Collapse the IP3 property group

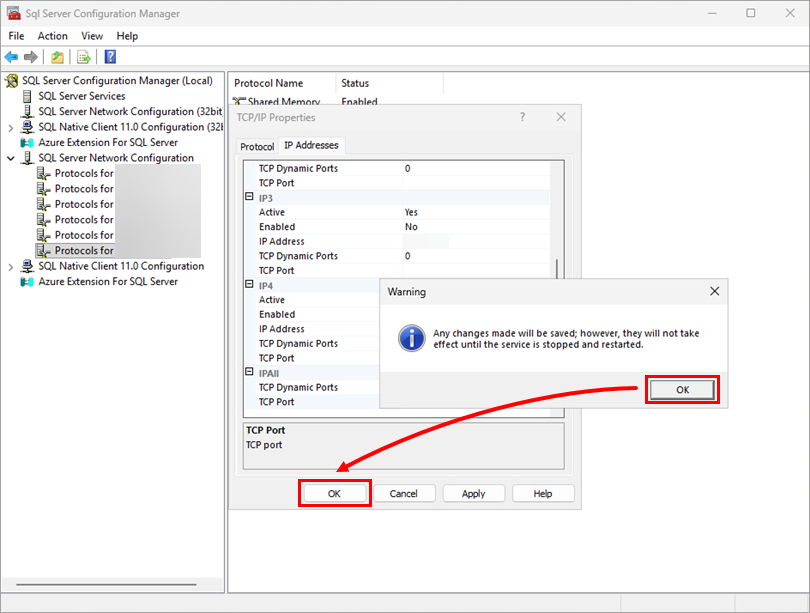click(x=250, y=197)
